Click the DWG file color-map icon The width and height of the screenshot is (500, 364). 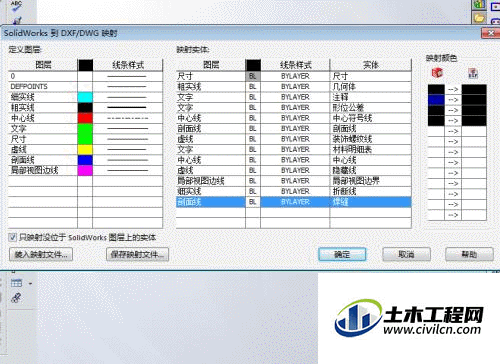pyautogui.click(x=473, y=73)
